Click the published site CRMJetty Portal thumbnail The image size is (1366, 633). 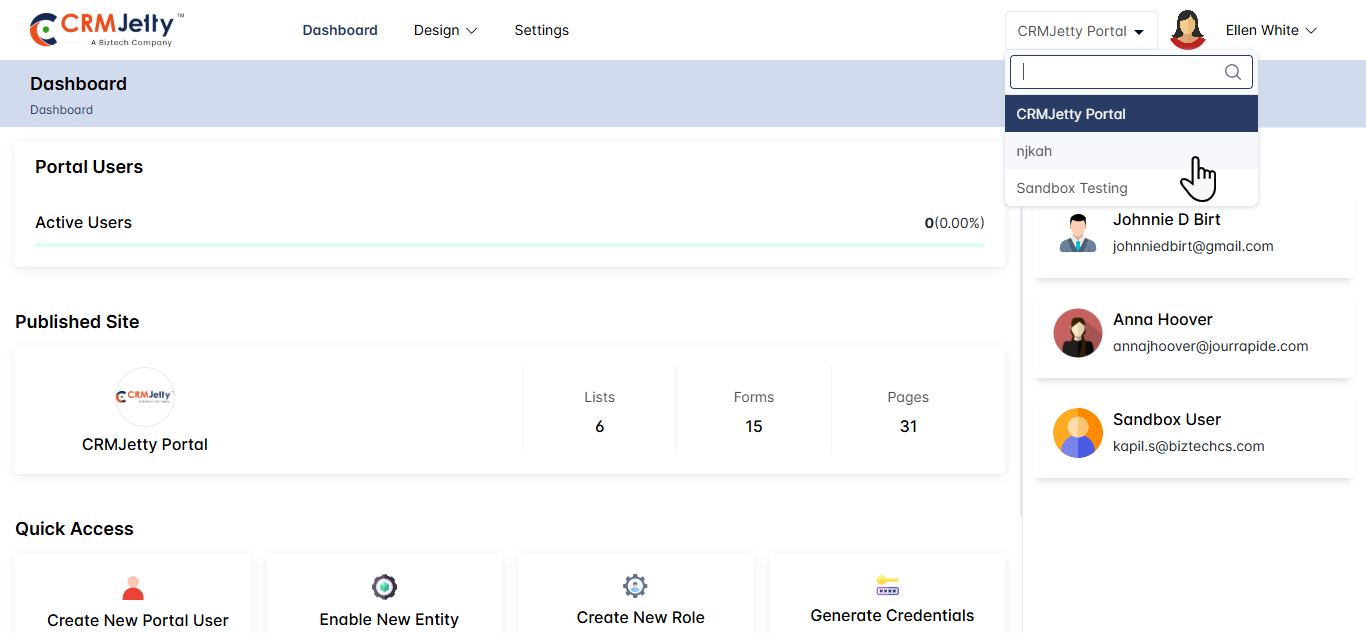(145, 397)
